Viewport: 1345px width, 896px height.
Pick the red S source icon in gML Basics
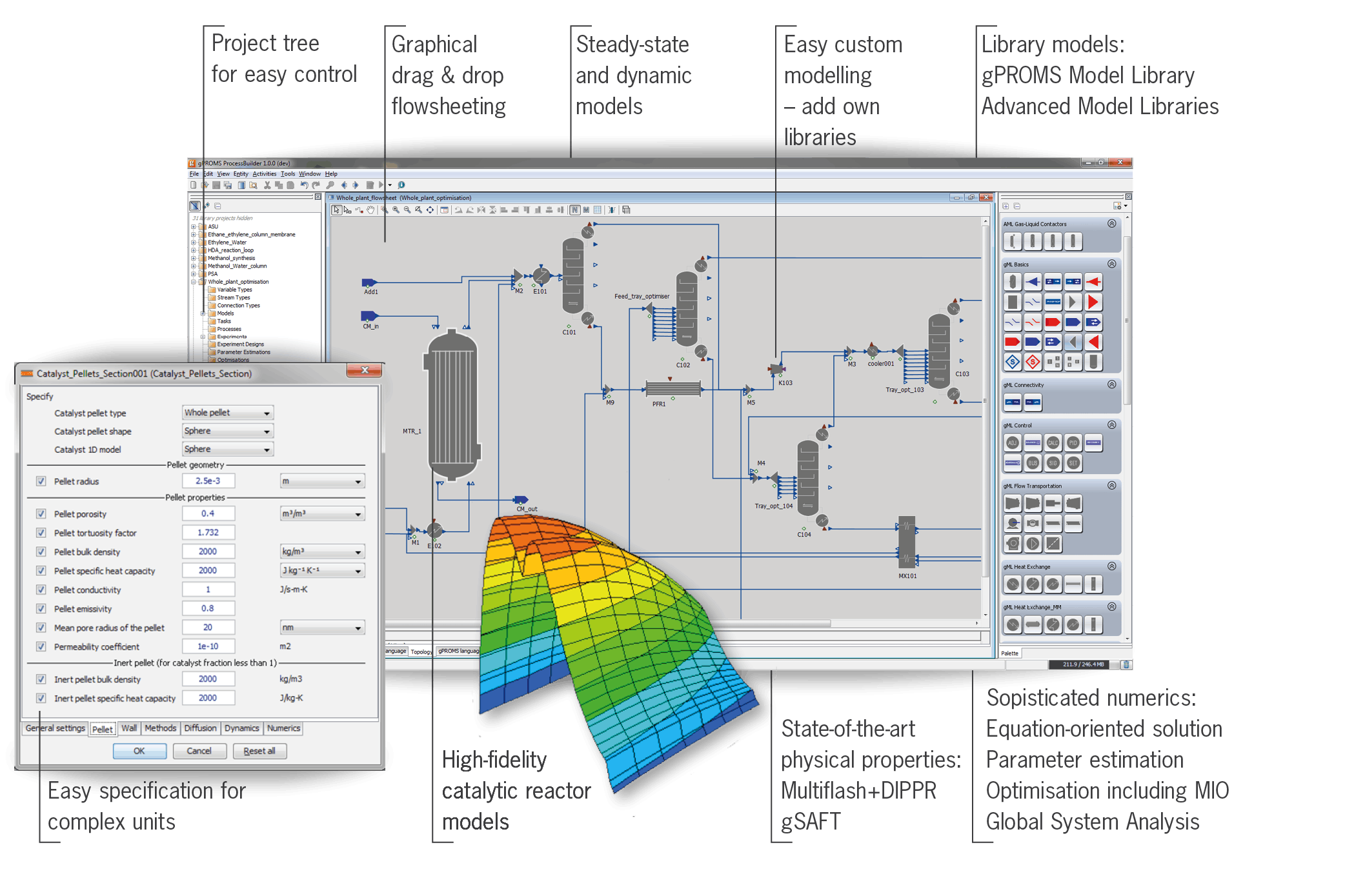[1033, 362]
